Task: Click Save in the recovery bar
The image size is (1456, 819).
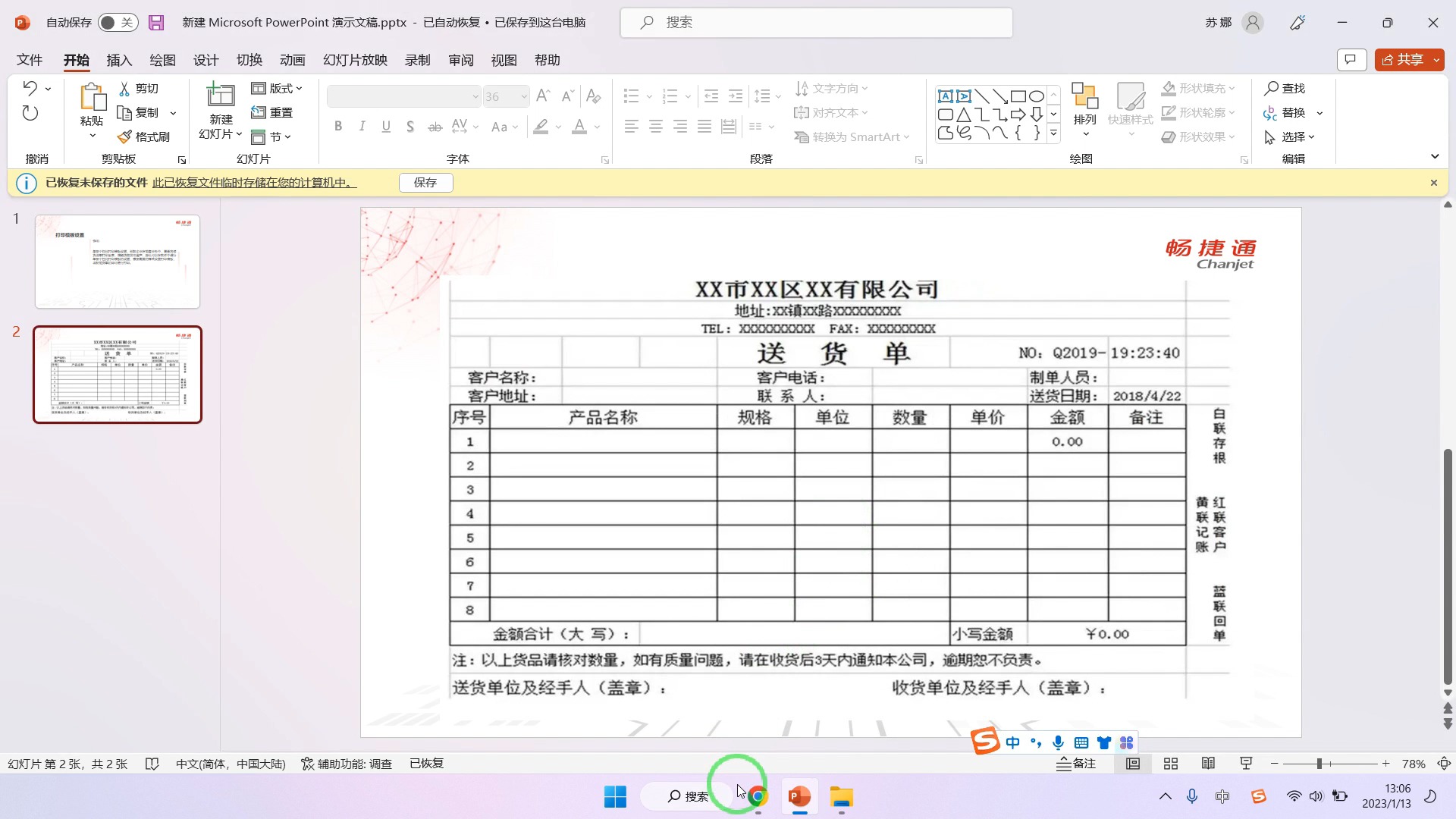Action: click(x=425, y=183)
